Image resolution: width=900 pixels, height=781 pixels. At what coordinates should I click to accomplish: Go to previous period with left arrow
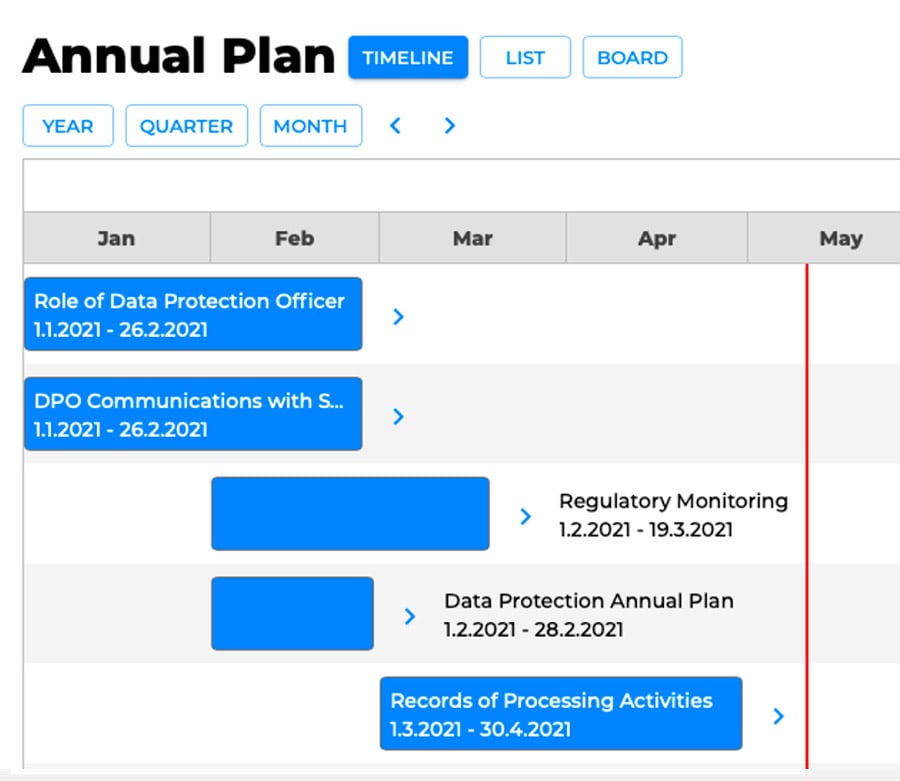click(x=395, y=126)
